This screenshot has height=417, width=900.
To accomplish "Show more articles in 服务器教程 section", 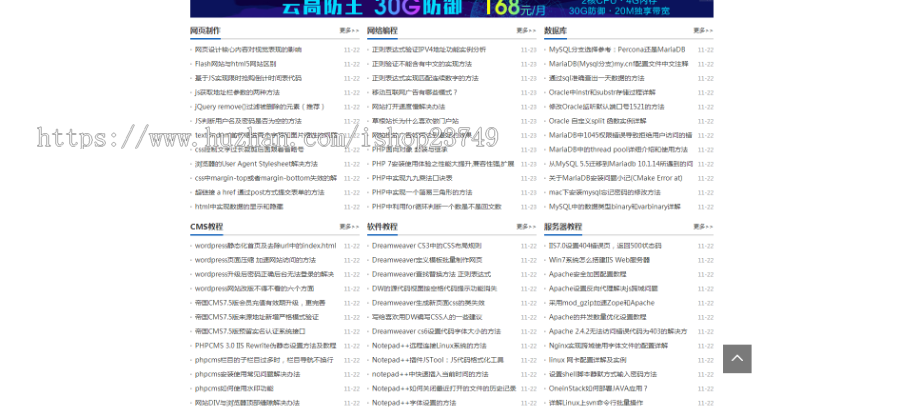I will tap(703, 227).
